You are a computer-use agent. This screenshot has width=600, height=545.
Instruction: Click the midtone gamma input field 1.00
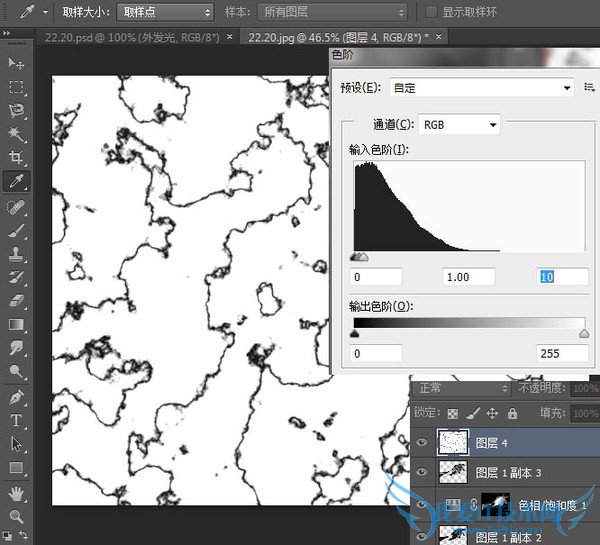point(469,277)
